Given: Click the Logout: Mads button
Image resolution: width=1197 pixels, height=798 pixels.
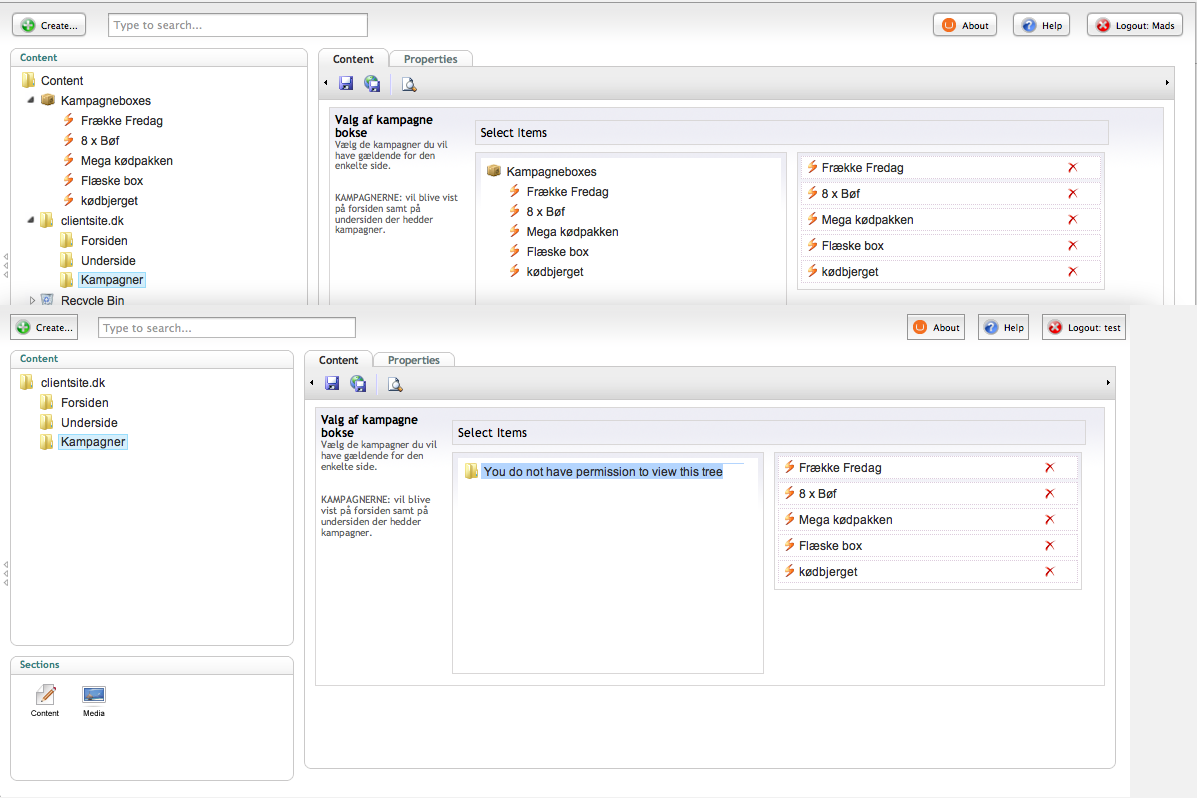Looking at the screenshot, I should (x=1135, y=26).
